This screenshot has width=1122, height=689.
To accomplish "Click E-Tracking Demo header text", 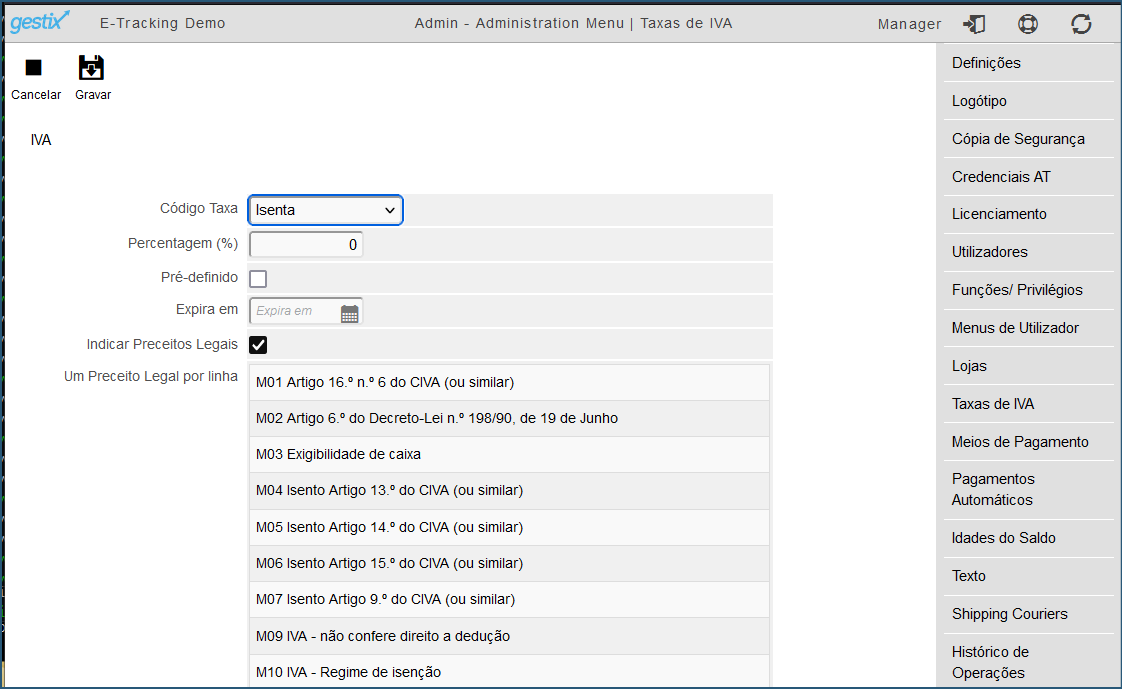I will (162, 23).
